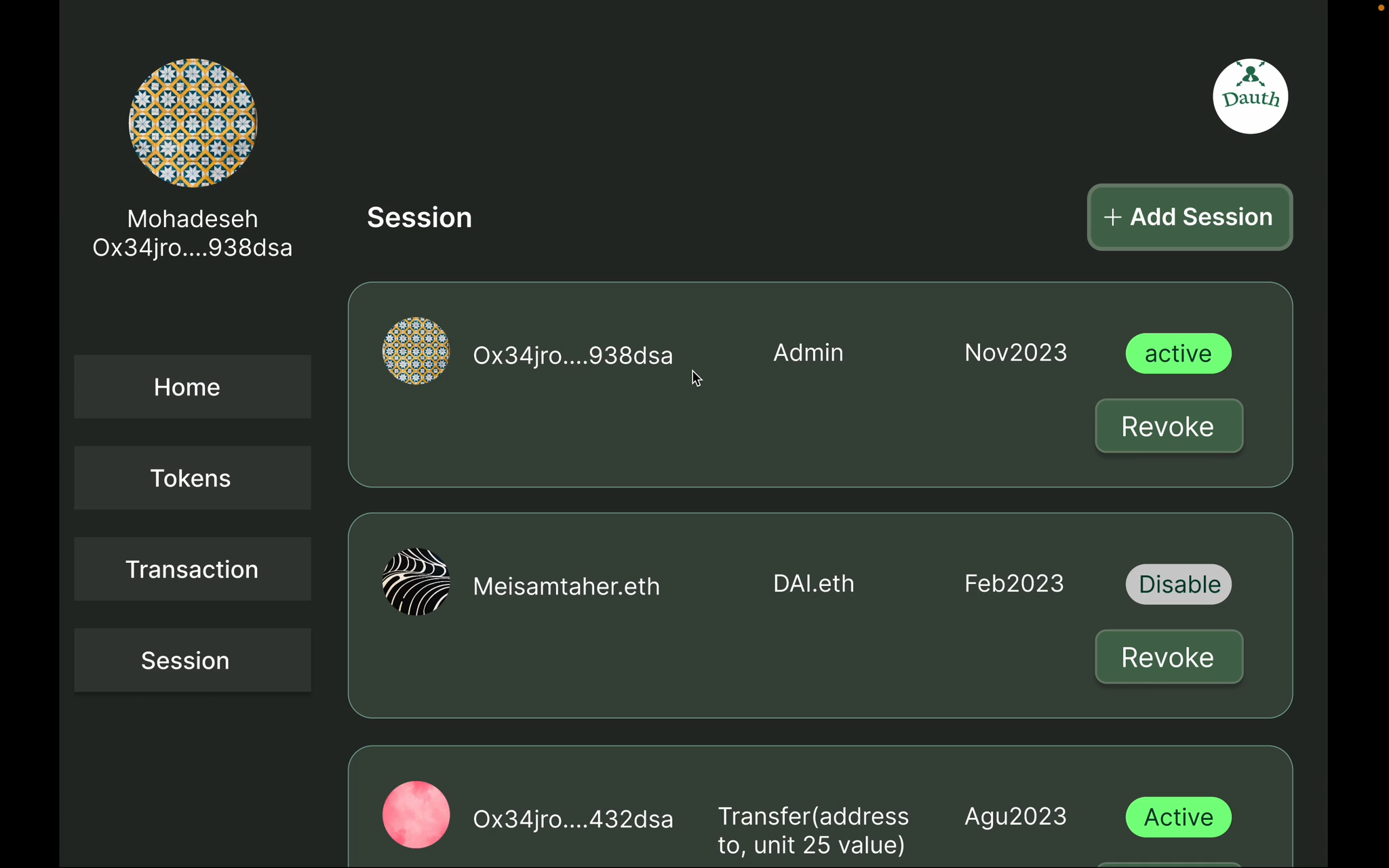This screenshot has width=1389, height=868.
Task: Click the Ox34jro....432dsa address text
Action: click(x=573, y=819)
